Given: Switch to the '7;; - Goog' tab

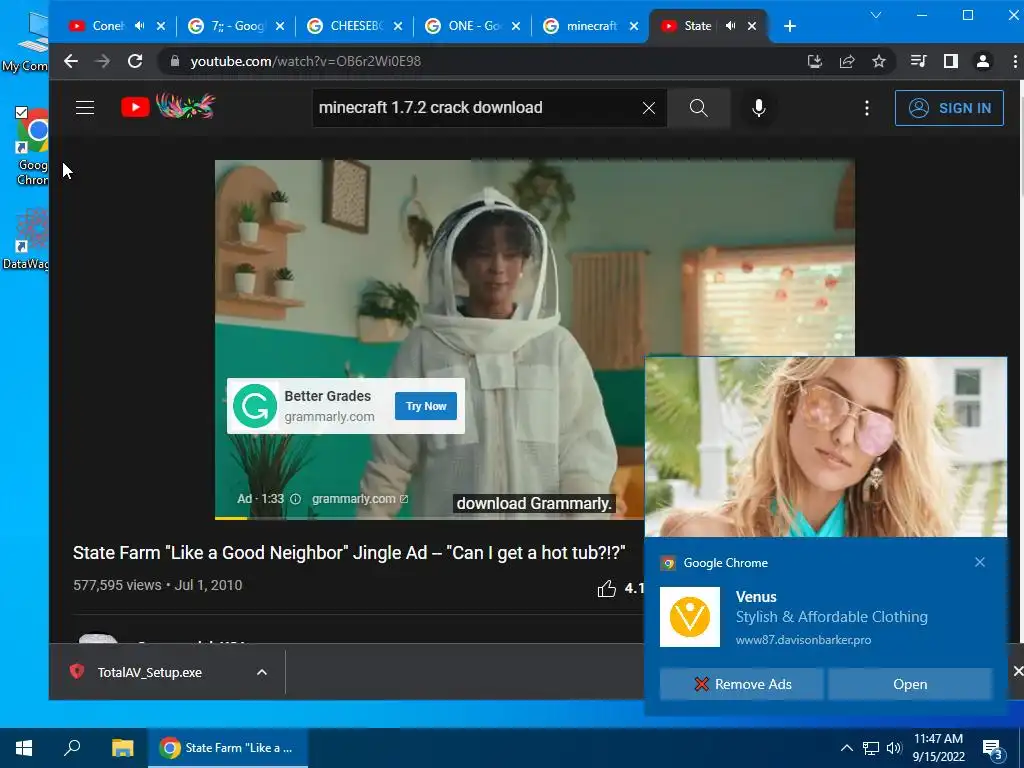Looking at the screenshot, I should click(237, 25).
